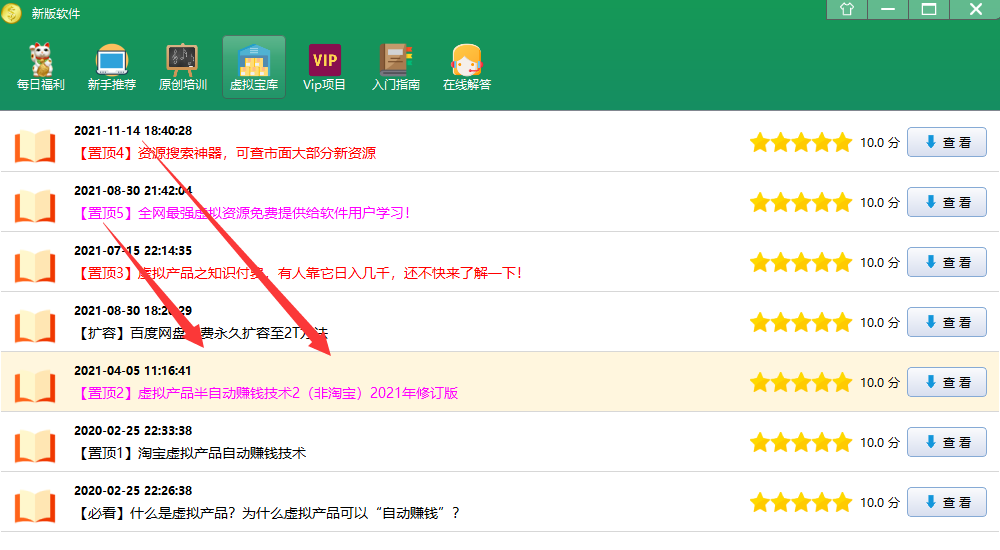Open 置顶2 虚拟产品半自动赚钱技术2 link
1000x550 pixels.
pos(266,393)
